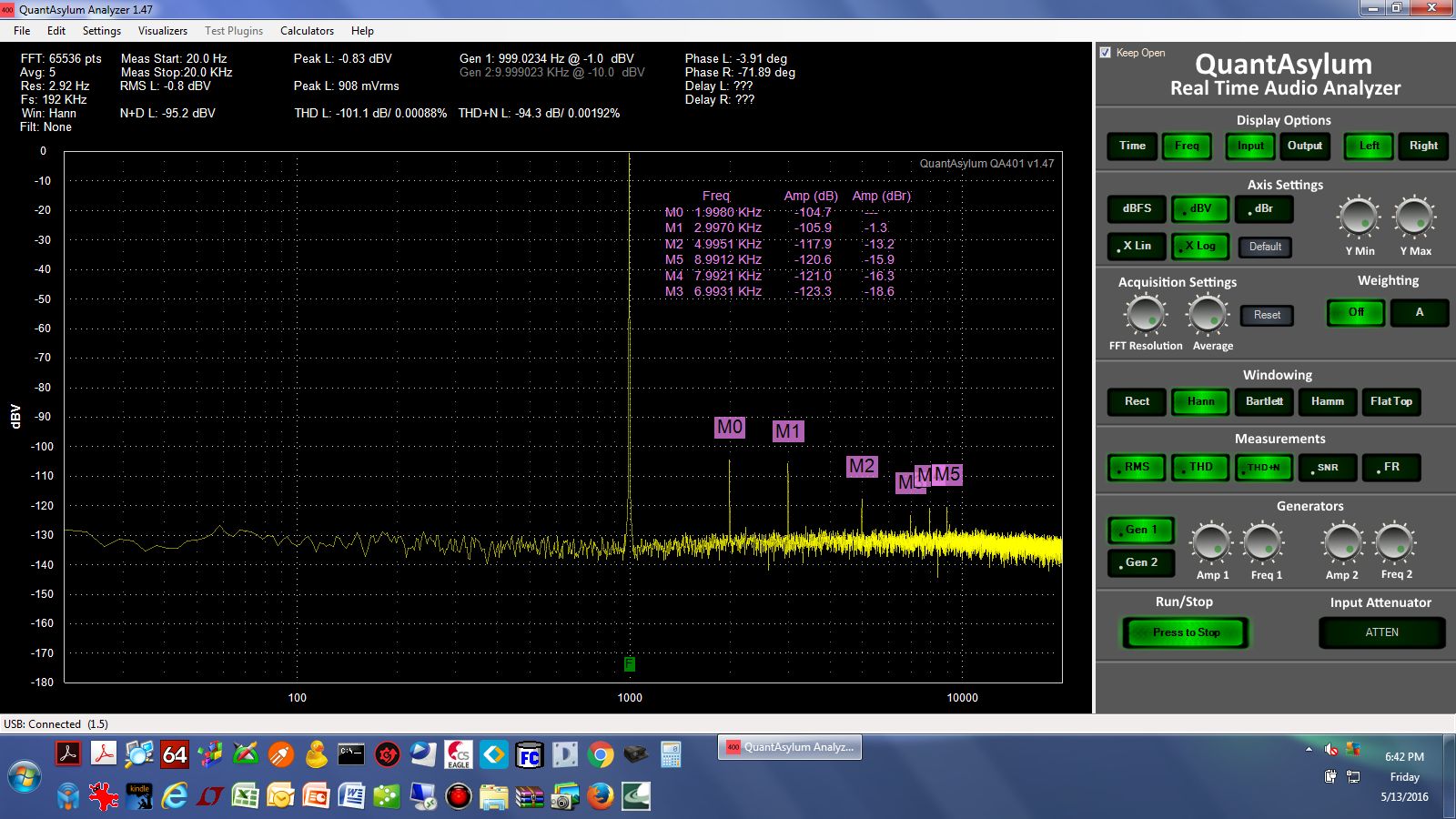
Task: Click the M0 1.9980 KHz table row
Action: pos(781,212)
